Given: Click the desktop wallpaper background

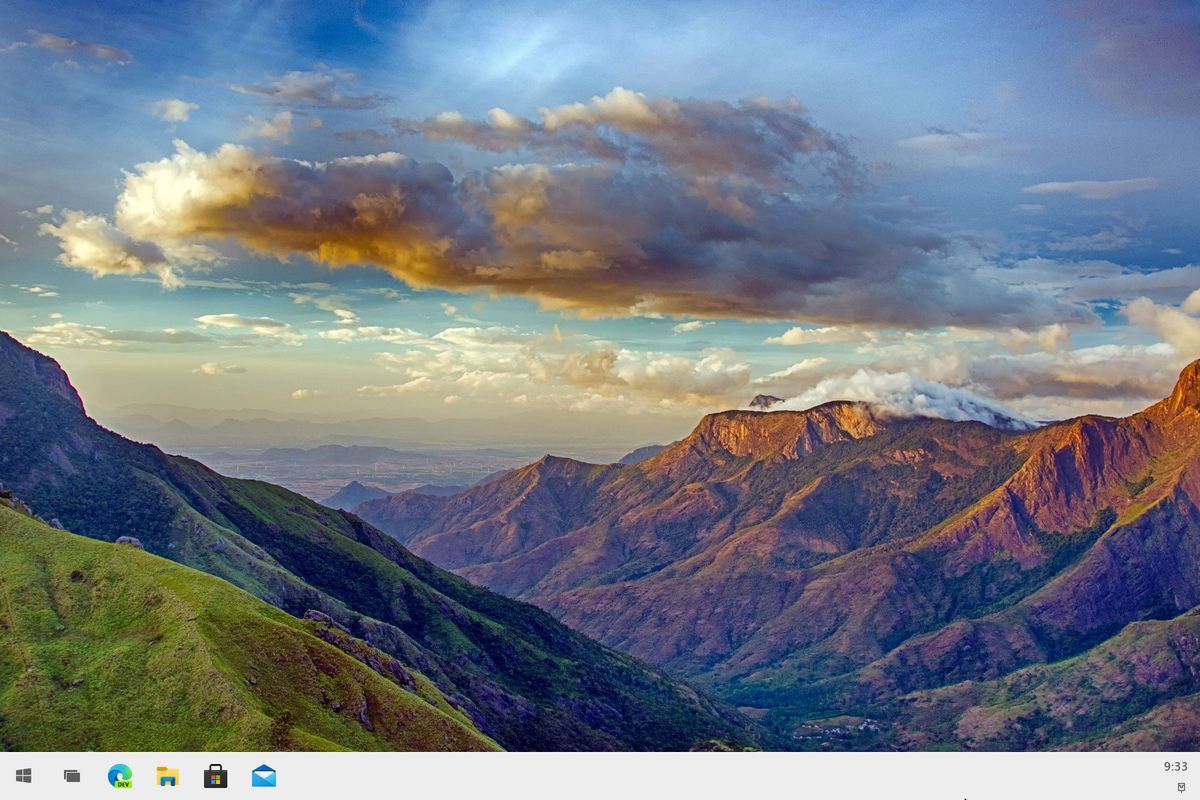Looking at the screenshot, I should pos(600,400).
